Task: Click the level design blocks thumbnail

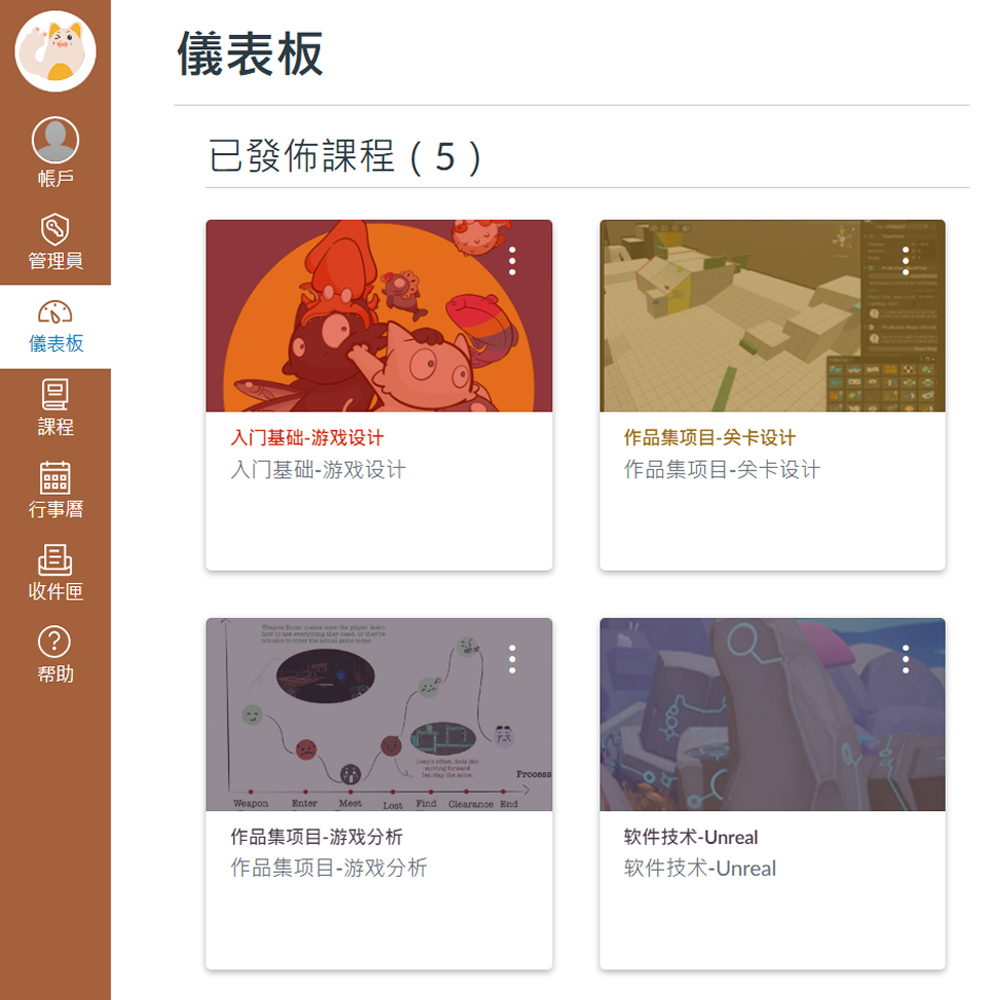Action: coord(772,316)
